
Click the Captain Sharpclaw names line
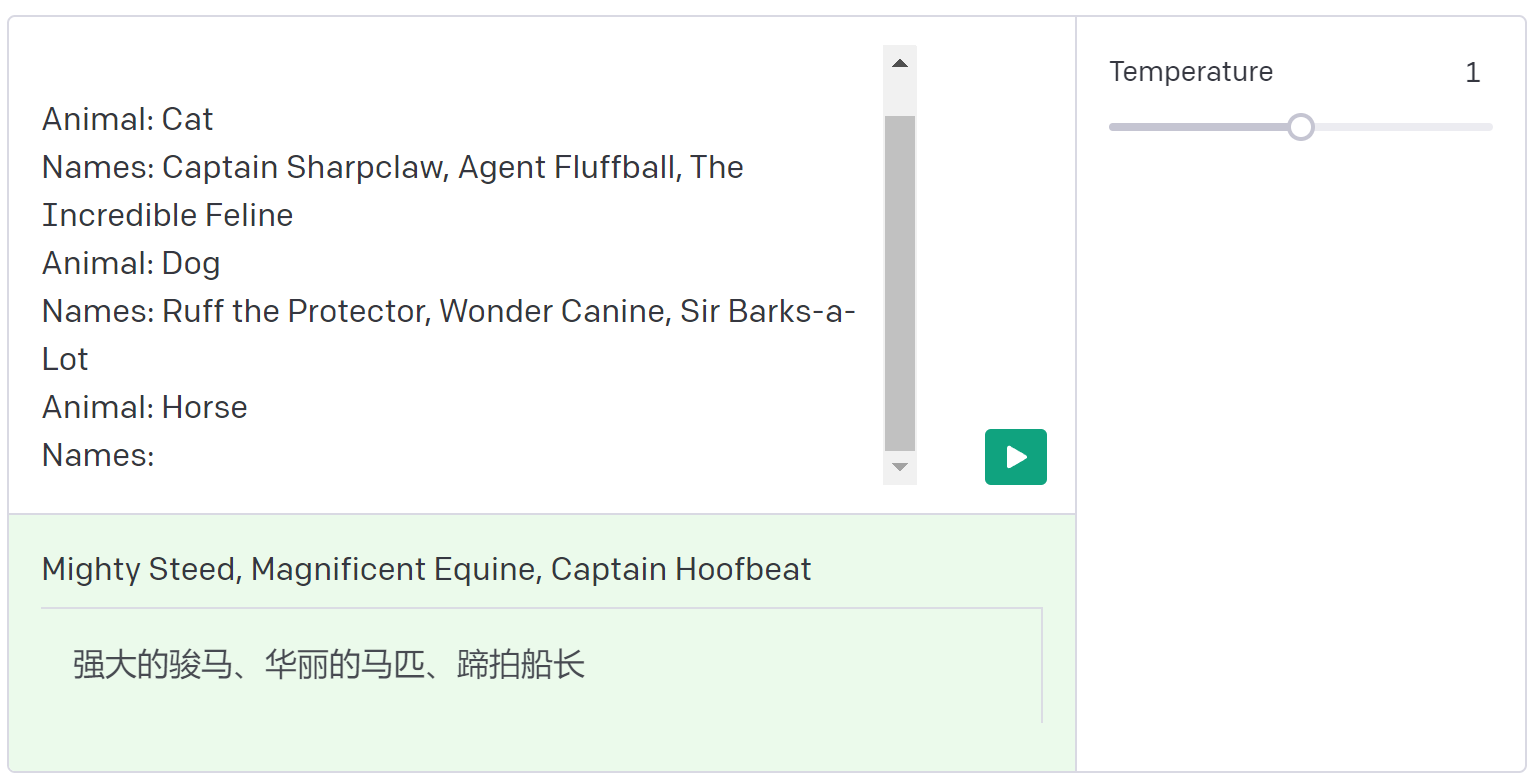pyautogui.click(x=393, y=168)
